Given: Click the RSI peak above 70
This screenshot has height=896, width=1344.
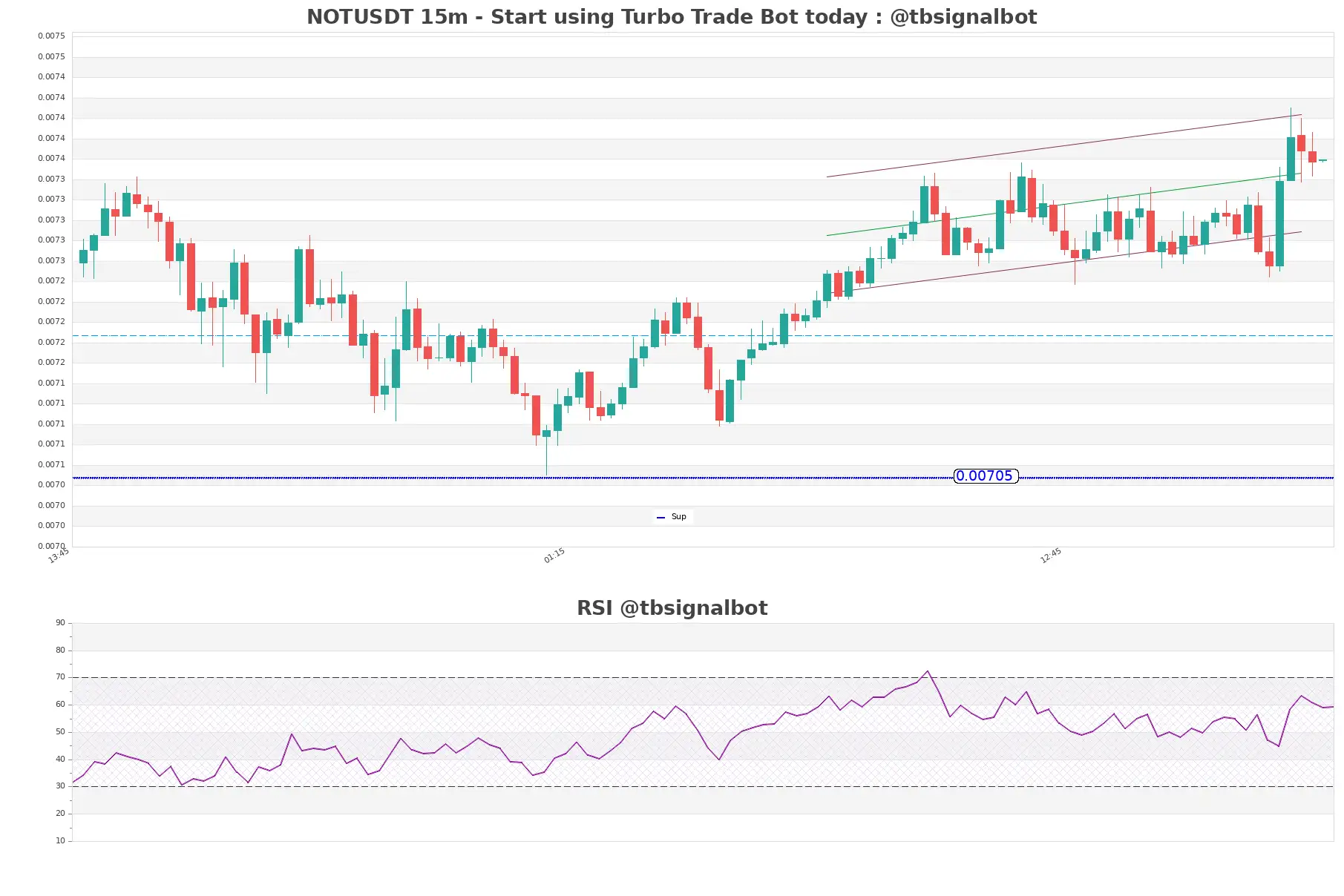Looking at the screenshot, I should pyautogui.click(x=928, y=671).
